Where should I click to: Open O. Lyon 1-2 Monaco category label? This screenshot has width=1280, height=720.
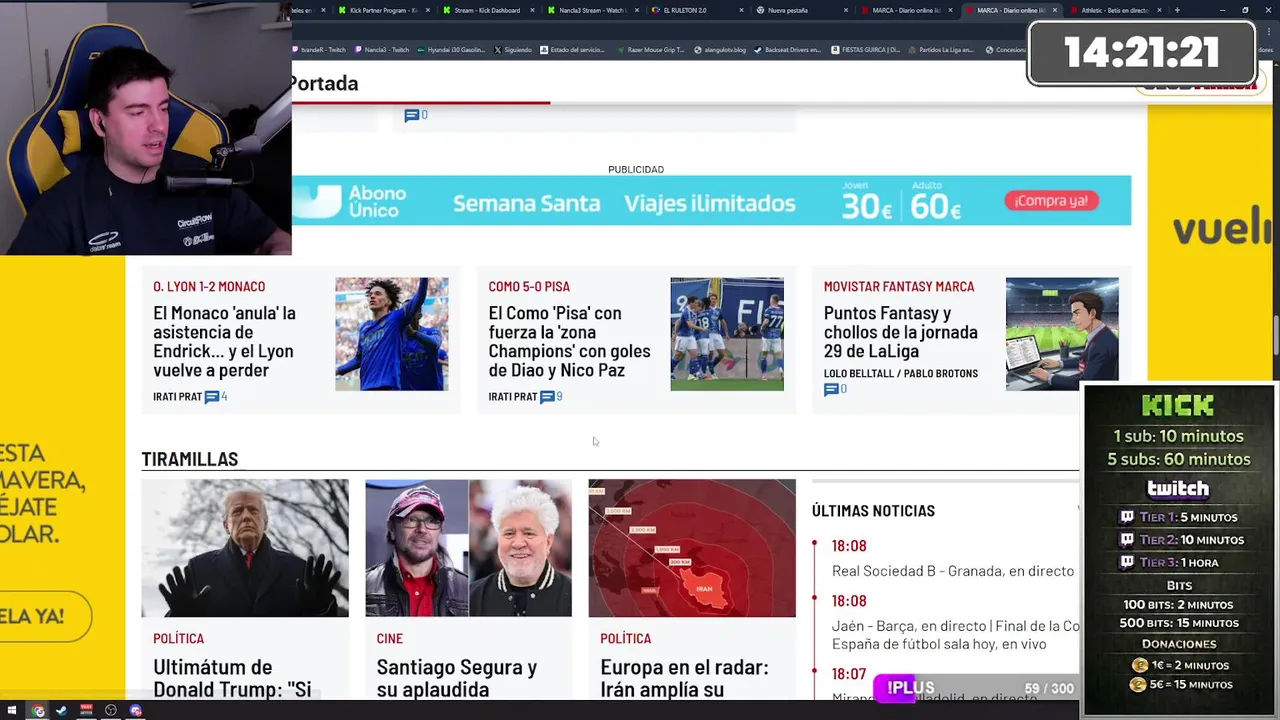coord(209,287)
